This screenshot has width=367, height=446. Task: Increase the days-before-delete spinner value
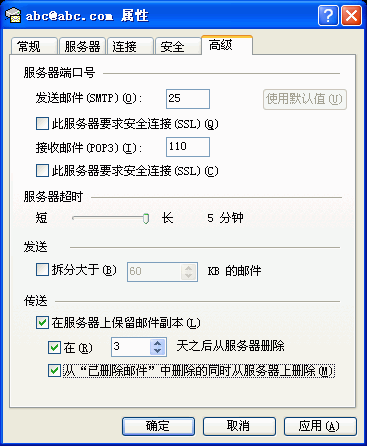point(158,343)
